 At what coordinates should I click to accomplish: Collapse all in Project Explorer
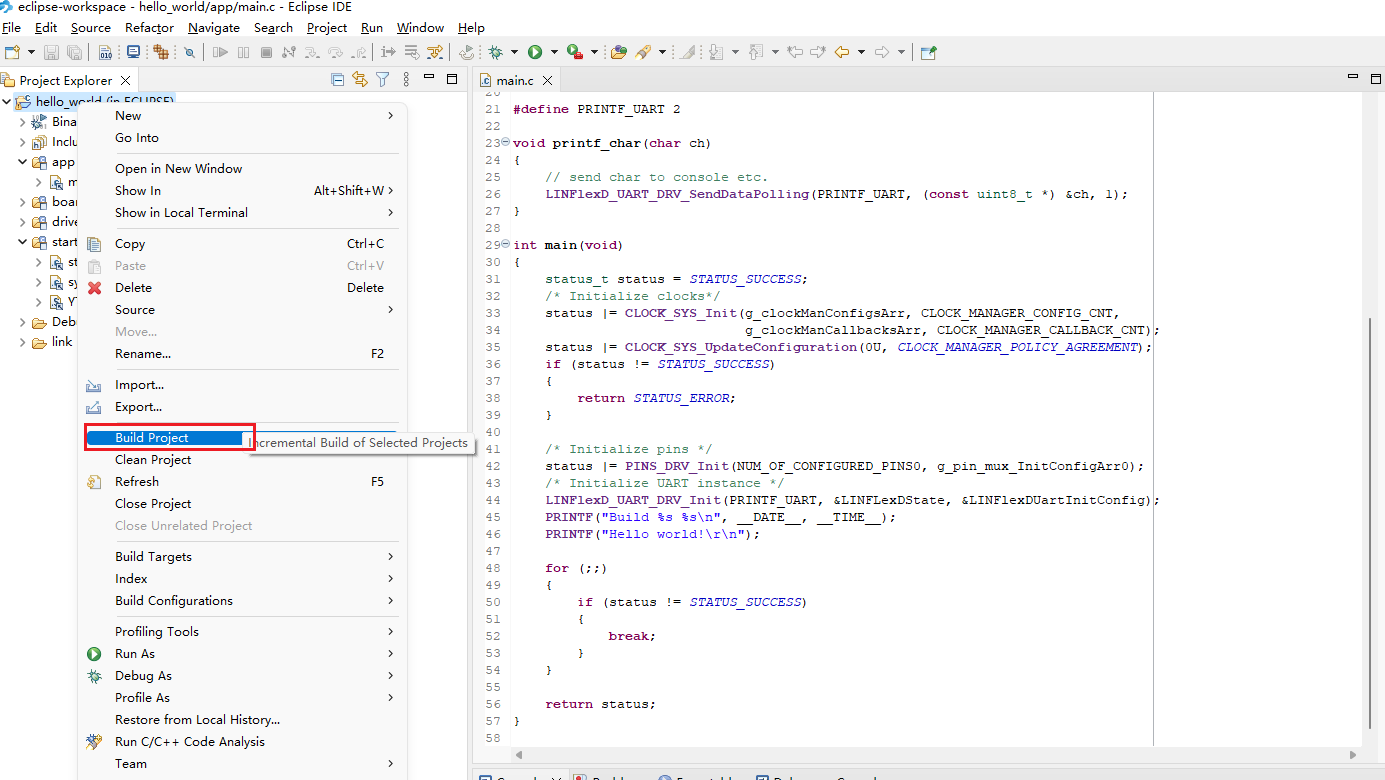[x=338, y=79]
